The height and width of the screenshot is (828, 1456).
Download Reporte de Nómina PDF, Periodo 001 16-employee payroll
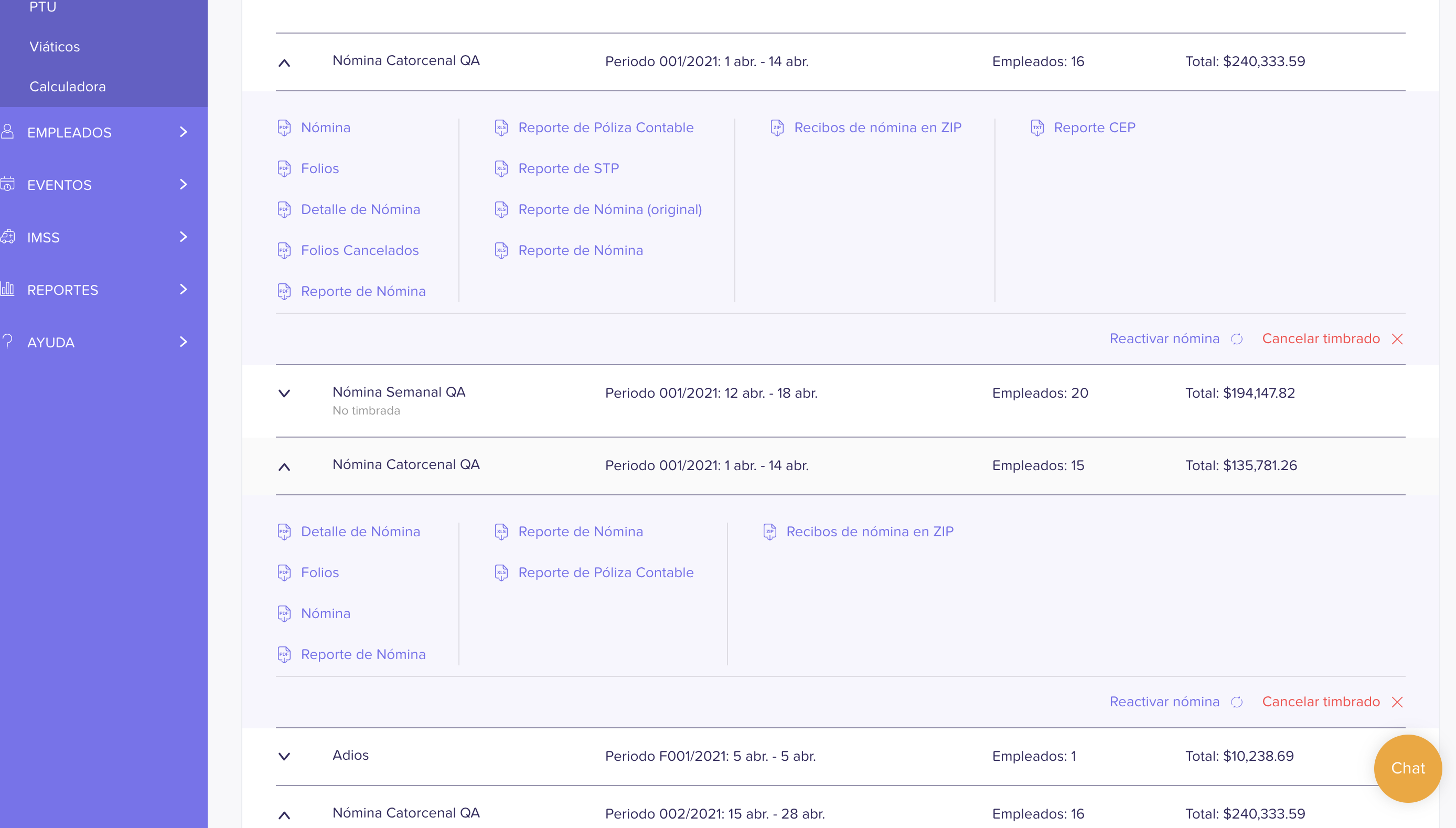[x=363, y=291]
